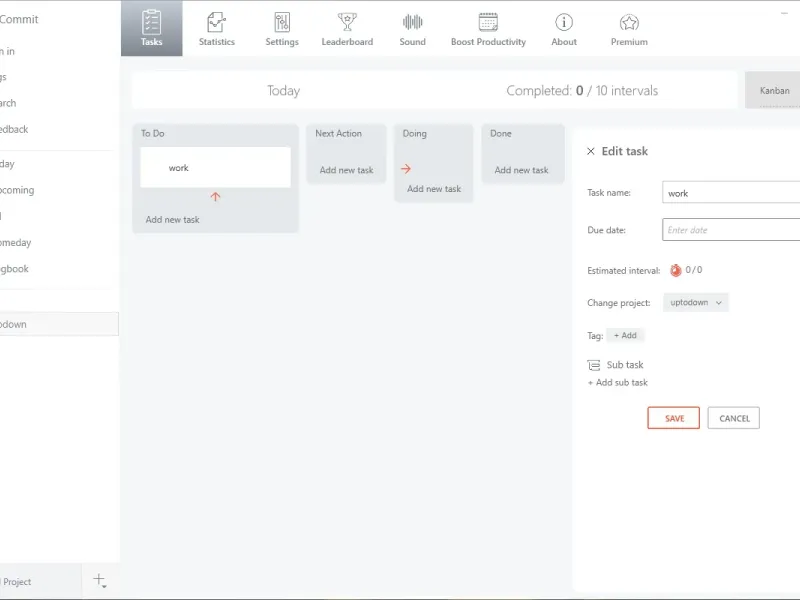Click the Done column header
The image size is (800, 600).
point(501,133)
